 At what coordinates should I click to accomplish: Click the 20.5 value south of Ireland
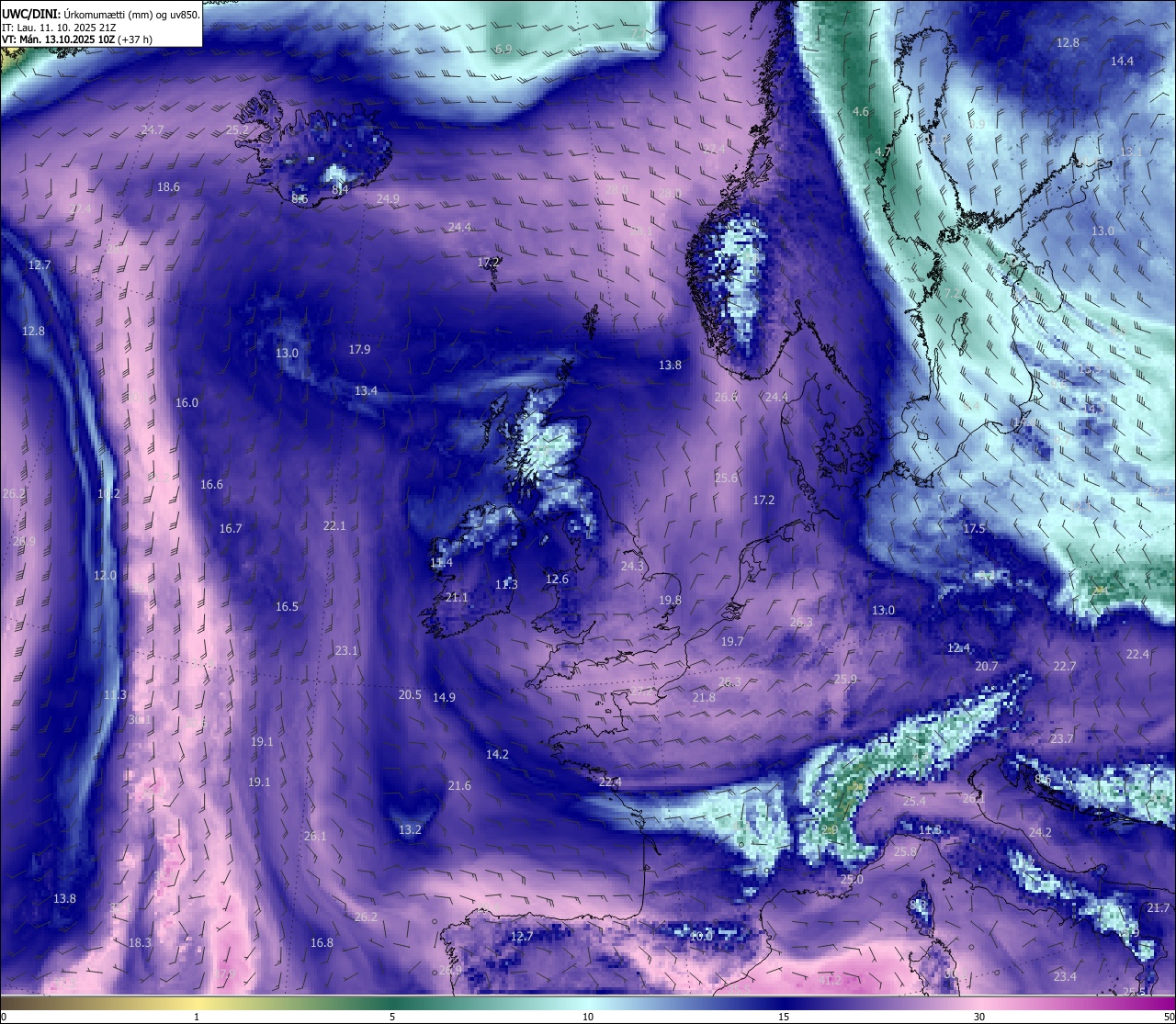(410, 694)
